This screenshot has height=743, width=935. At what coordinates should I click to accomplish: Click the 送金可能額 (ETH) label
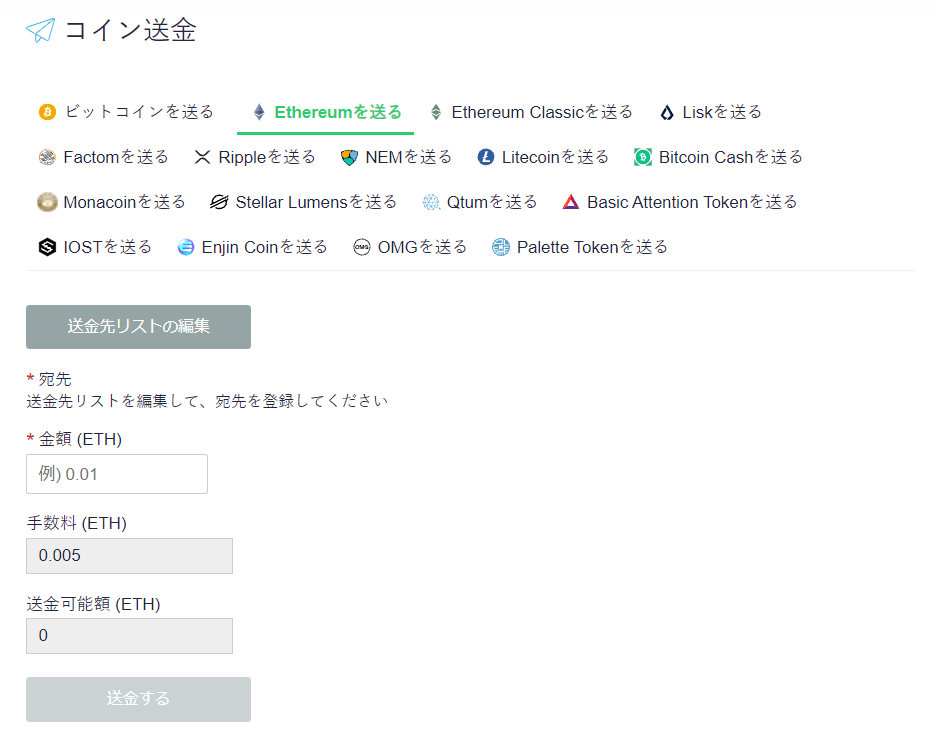pyautogui.click(x=93, y=604)
